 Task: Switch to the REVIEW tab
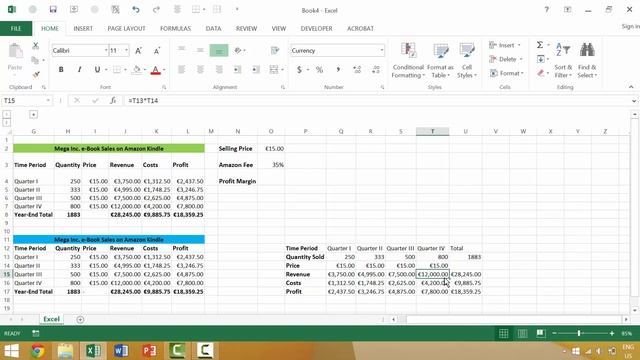coord(246,29)
